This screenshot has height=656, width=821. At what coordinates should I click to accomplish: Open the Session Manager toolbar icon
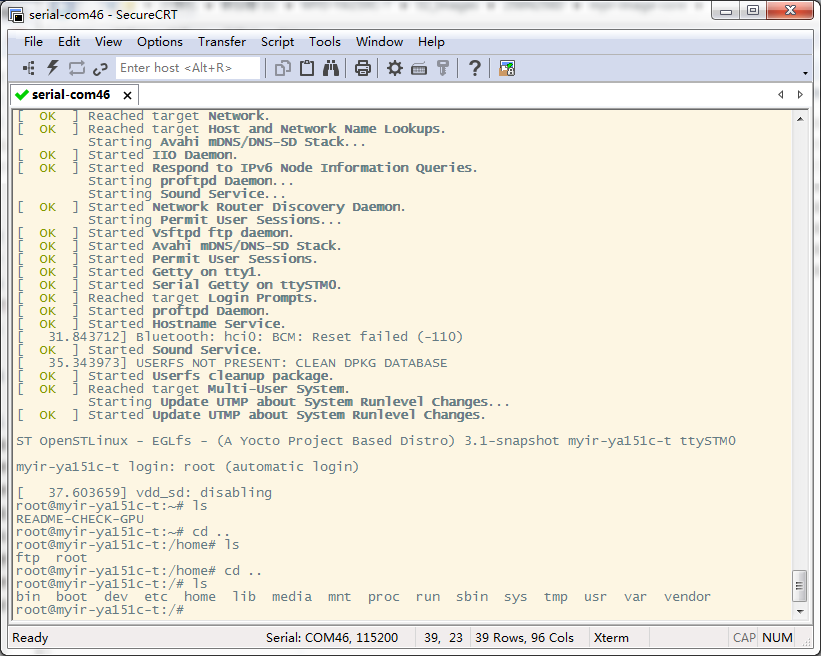(29, 68)
